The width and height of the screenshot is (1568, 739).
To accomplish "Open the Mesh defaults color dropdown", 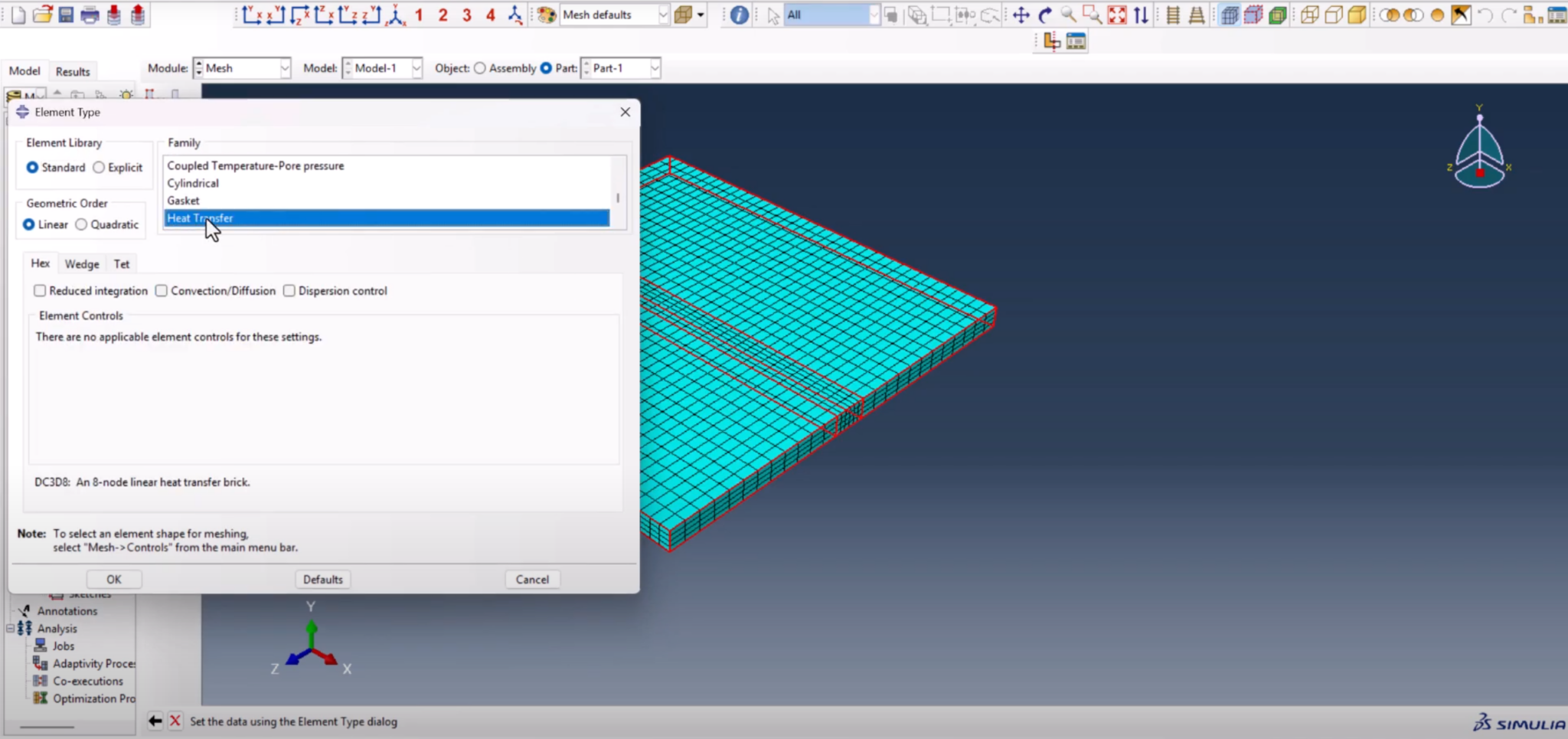I will click(663, 15).
